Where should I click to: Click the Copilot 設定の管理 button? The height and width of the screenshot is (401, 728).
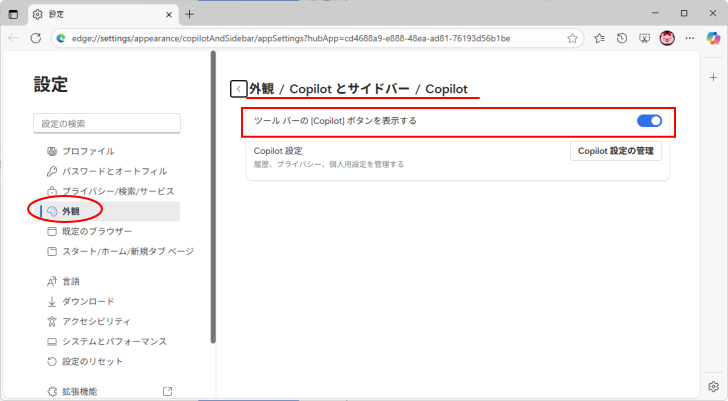[616, 151]
